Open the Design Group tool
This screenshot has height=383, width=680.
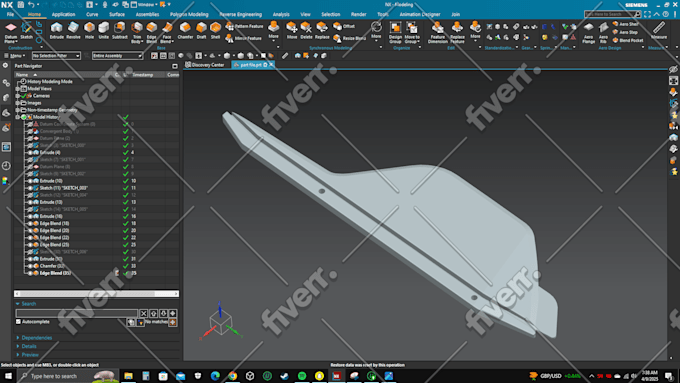395,33
